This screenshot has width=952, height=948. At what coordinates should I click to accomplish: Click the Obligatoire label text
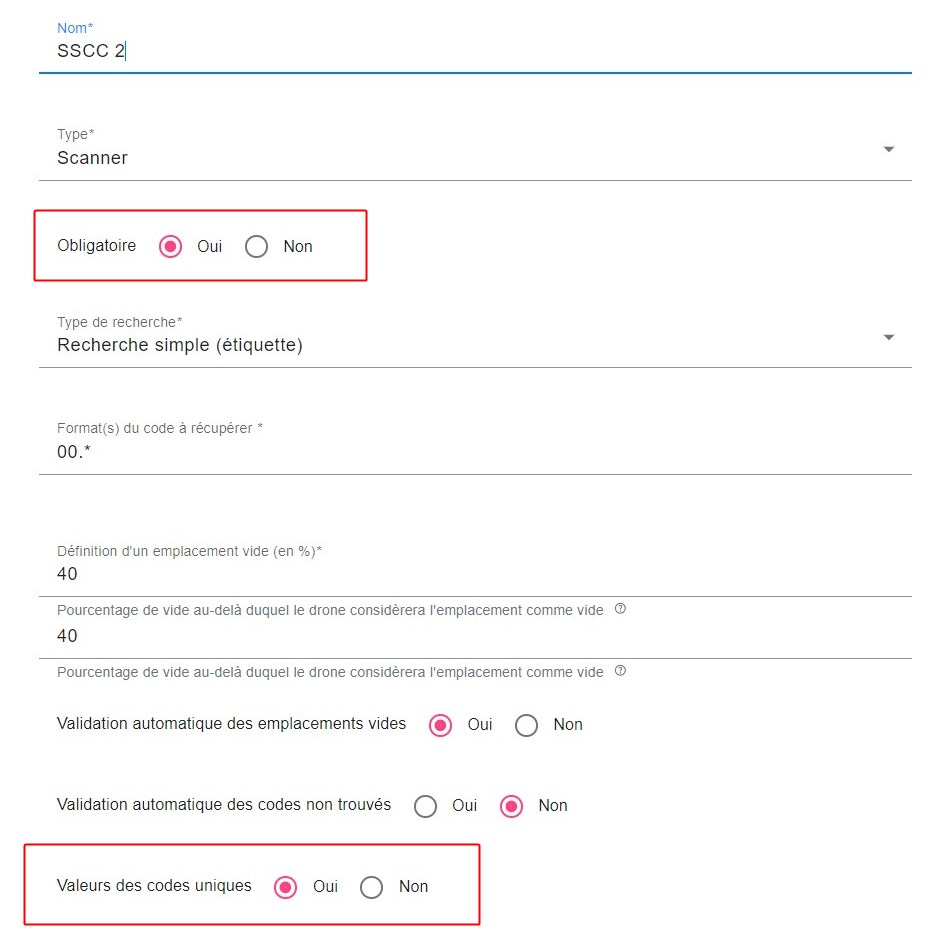[97, 246]
